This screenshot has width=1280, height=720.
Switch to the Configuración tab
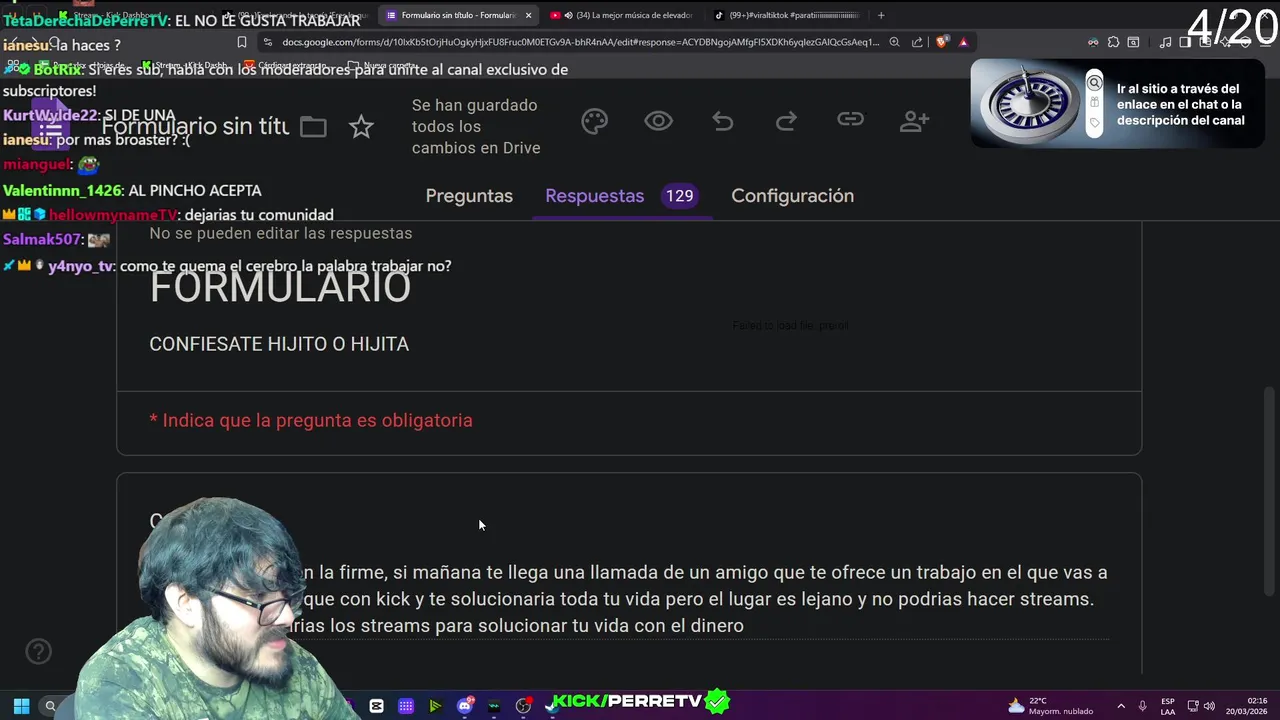(x=792, y=196)
